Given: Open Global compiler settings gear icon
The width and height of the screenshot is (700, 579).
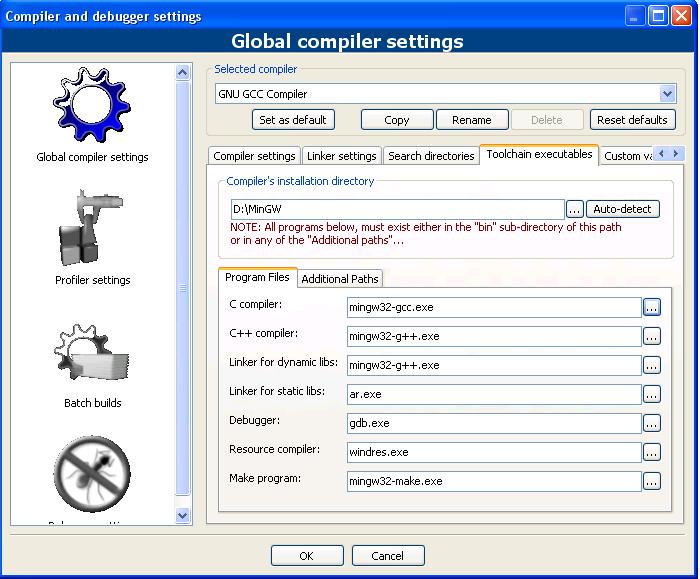Looking at the screenshot, I should pos(92,104).
